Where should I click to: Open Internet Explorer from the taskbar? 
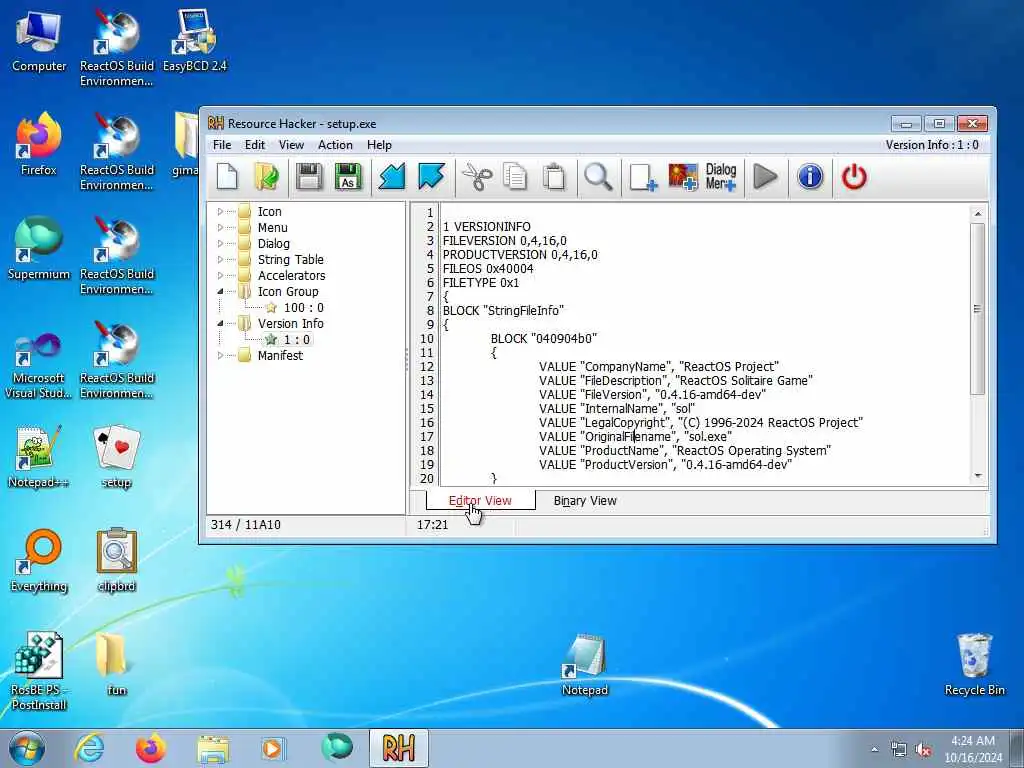89,748
